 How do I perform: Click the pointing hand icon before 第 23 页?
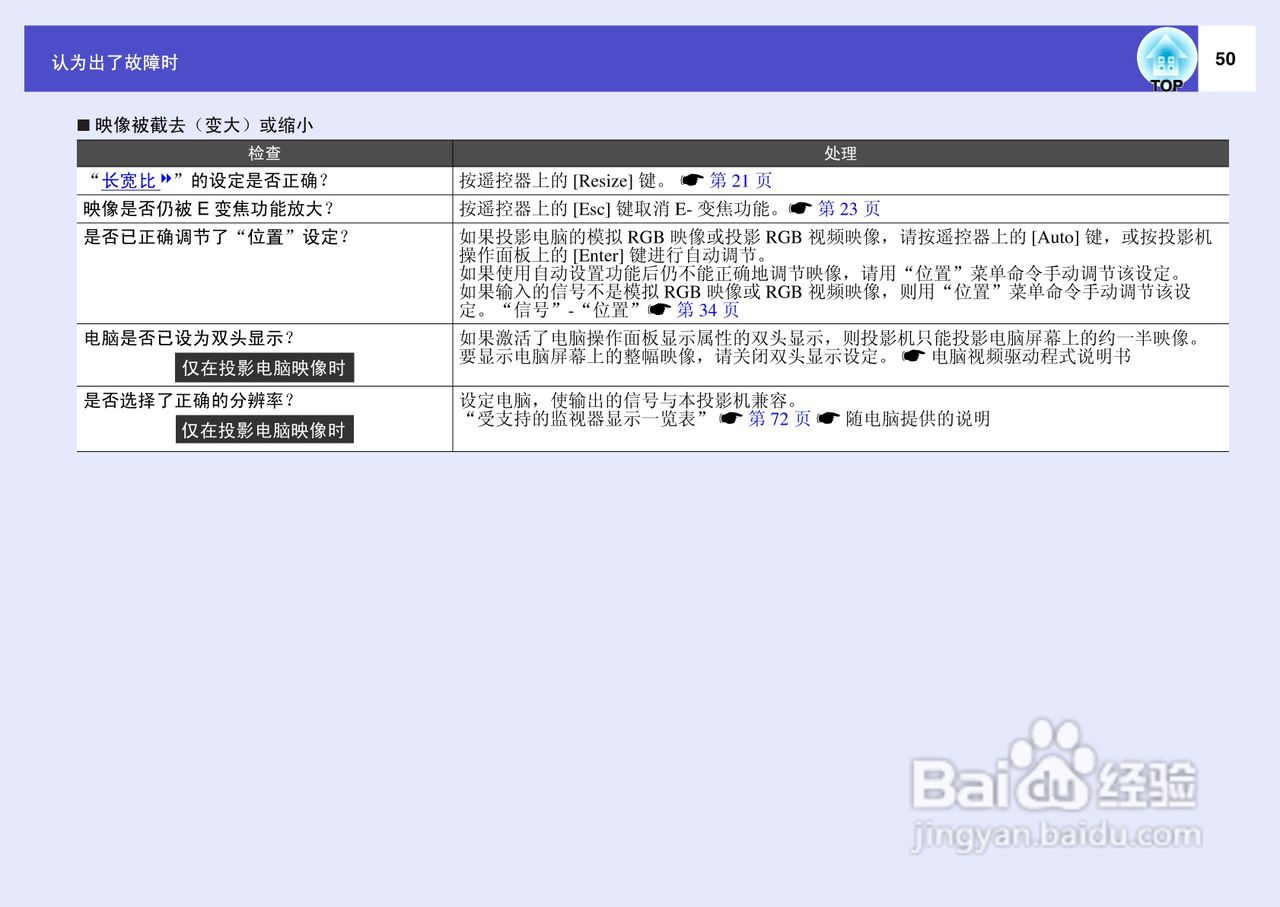(800, 209)
